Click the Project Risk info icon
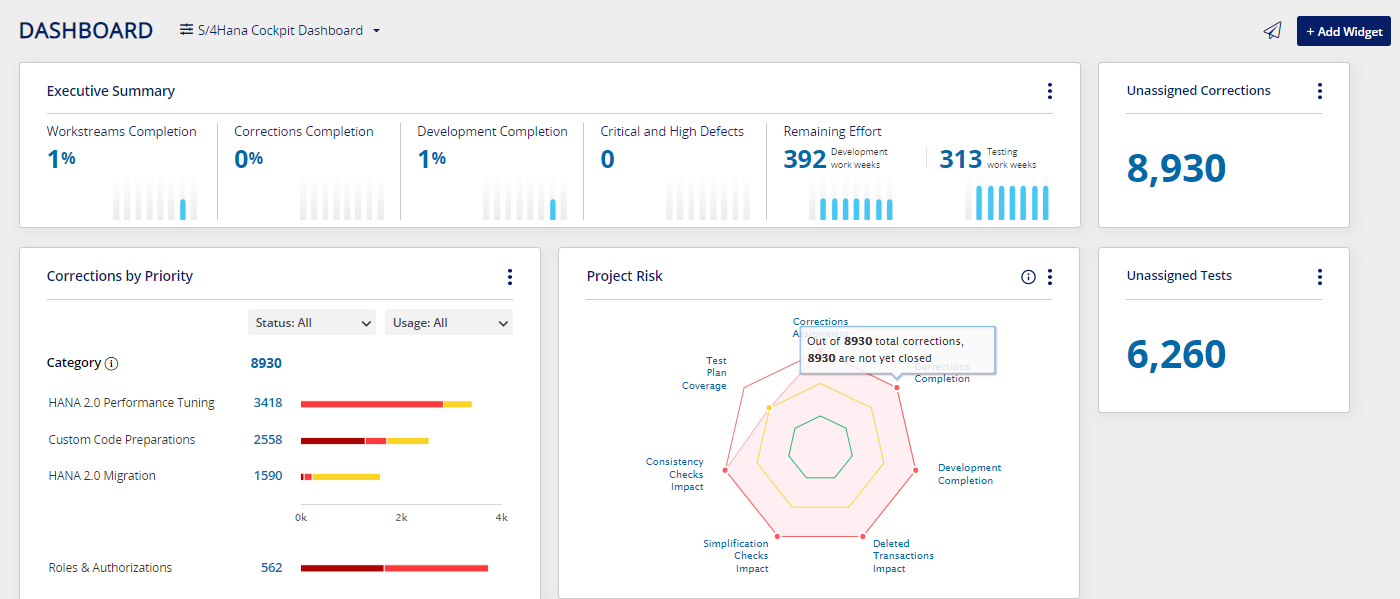1400x599 pixels. point(1028,277)
